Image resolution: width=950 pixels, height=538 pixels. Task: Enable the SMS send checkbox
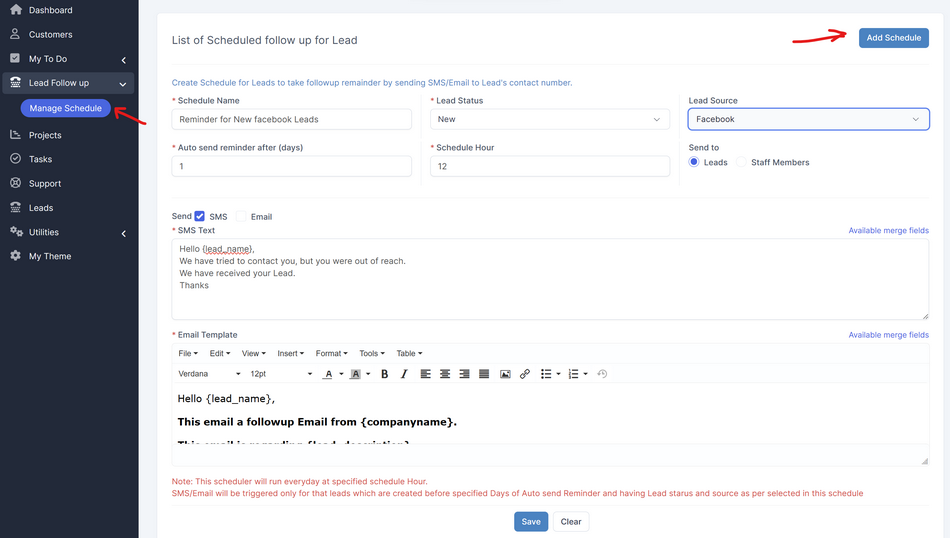click(199, 216)
